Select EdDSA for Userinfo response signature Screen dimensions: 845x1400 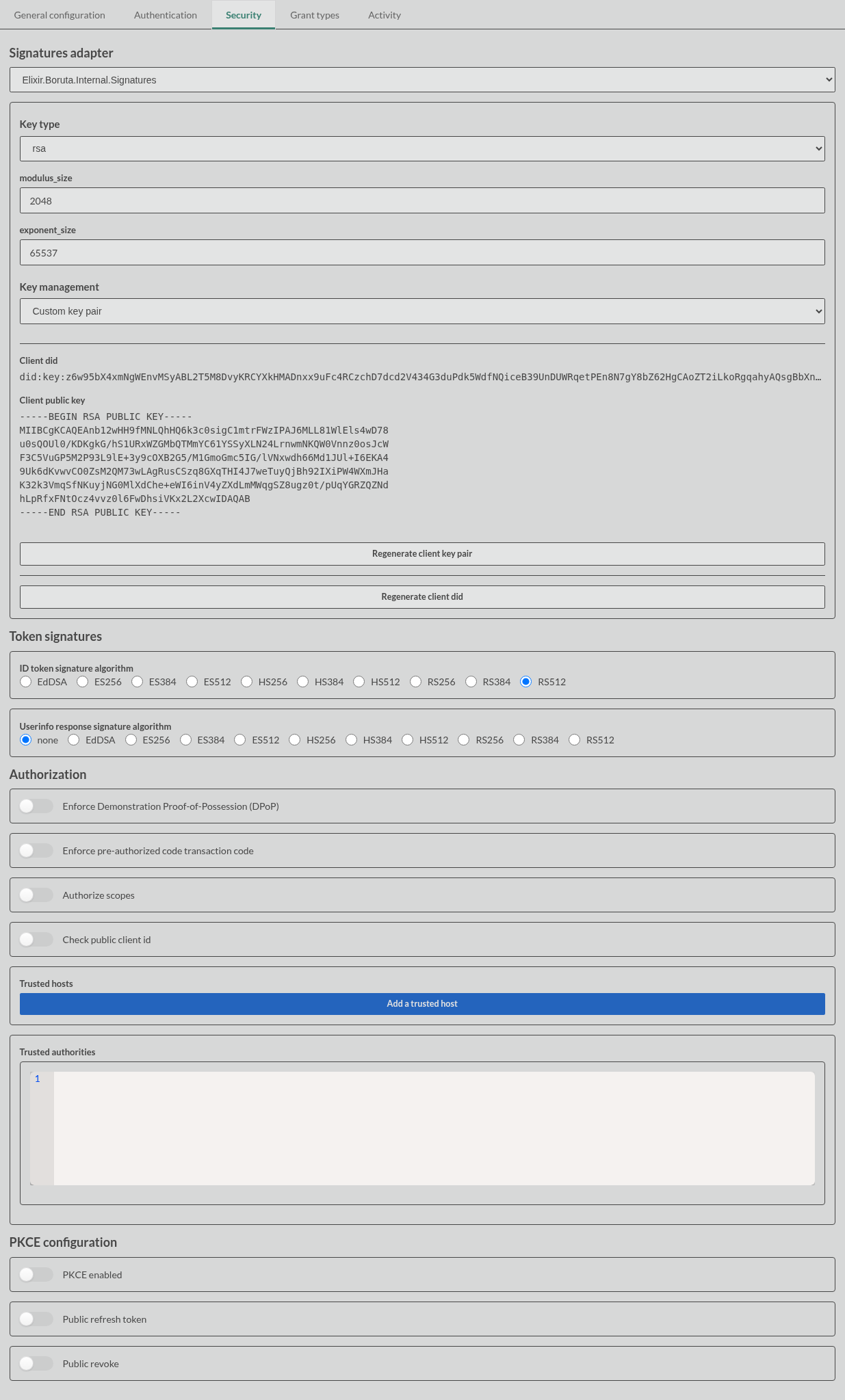pos(74,740)
